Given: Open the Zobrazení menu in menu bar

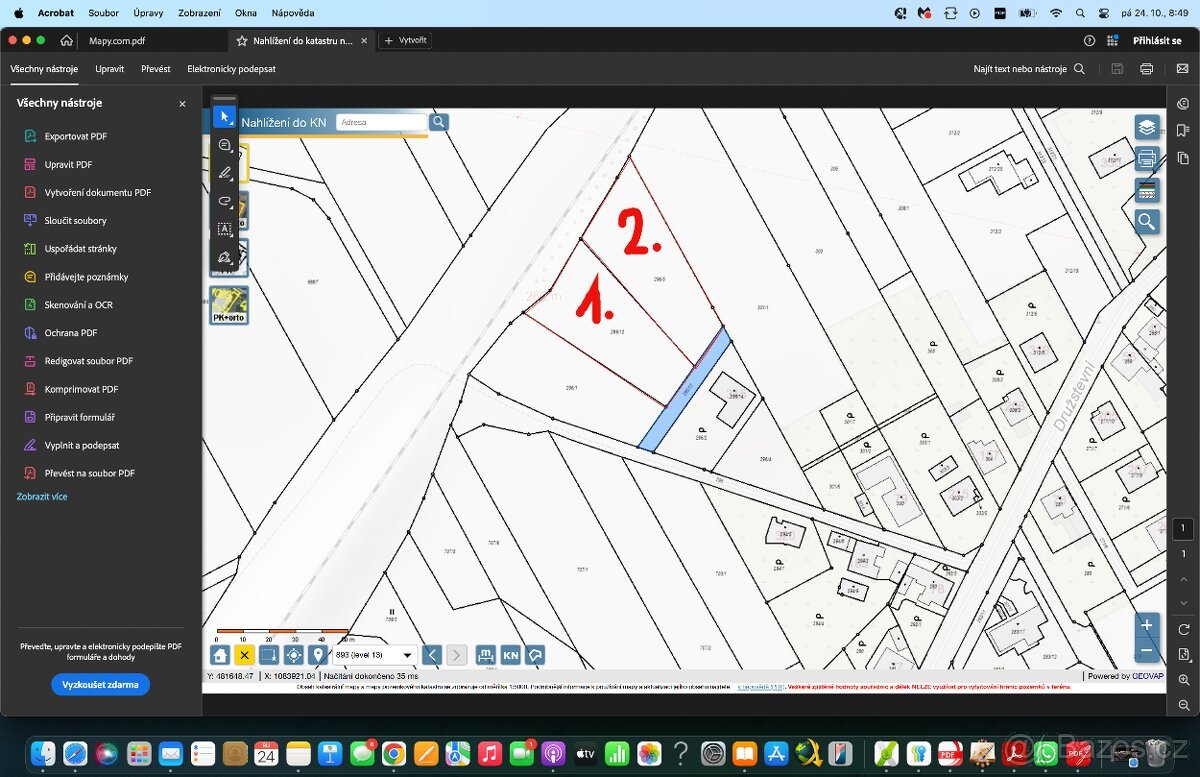Looking at the screenshot, I should (x=199, y=13).
